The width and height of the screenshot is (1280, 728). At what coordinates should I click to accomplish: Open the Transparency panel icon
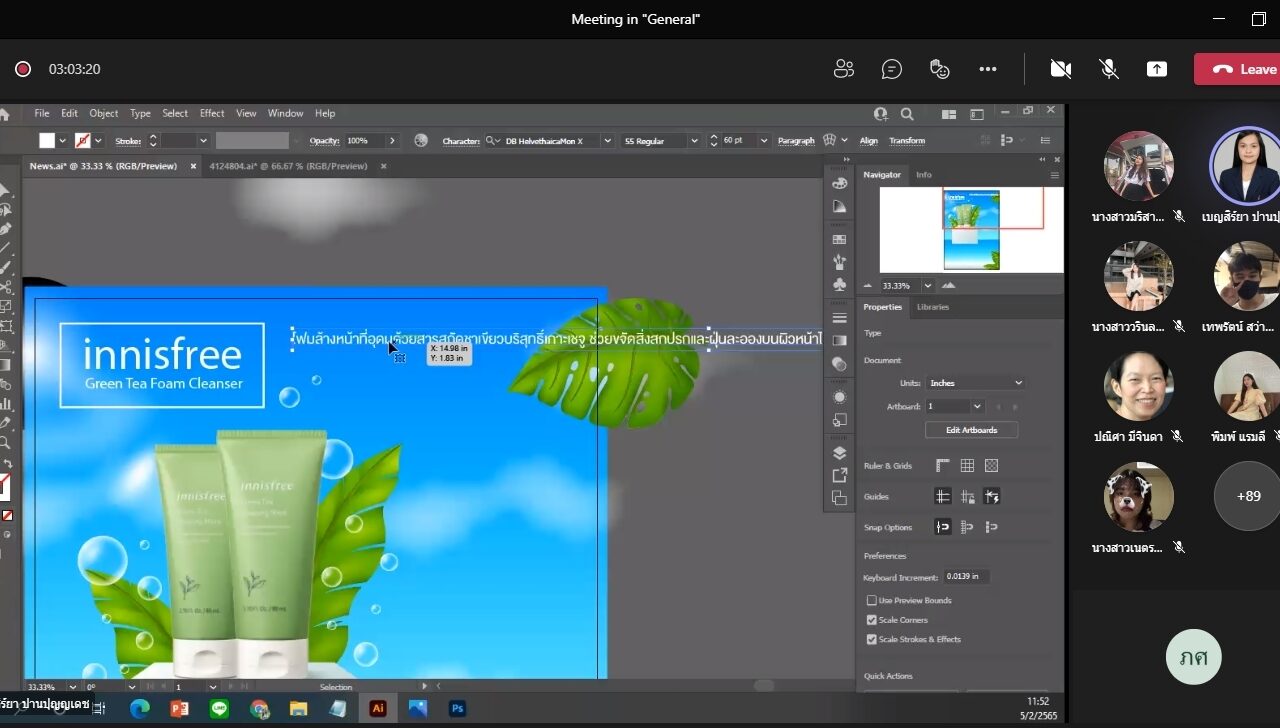coord(840,364)
